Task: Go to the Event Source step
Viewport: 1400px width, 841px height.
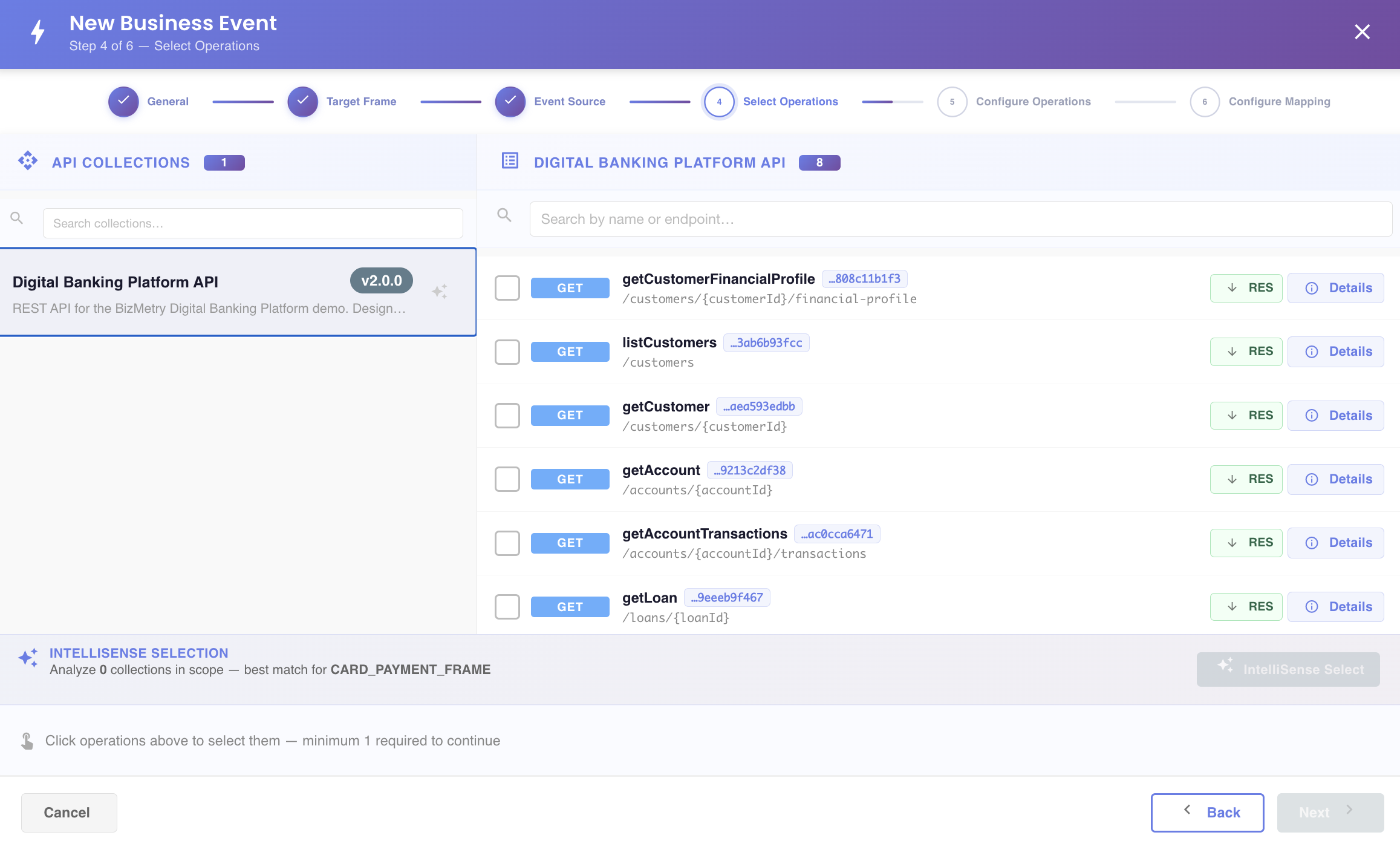Action: point(550,102)
